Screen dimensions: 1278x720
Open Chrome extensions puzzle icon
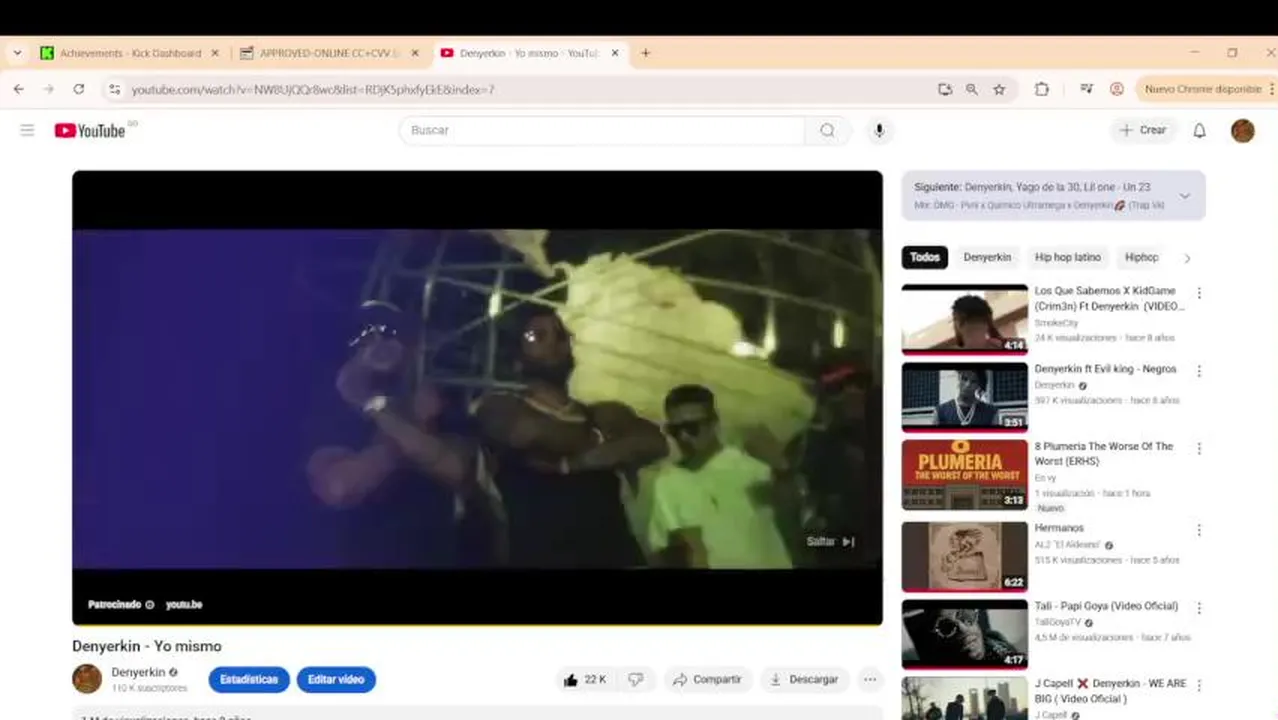(1041, 89)
